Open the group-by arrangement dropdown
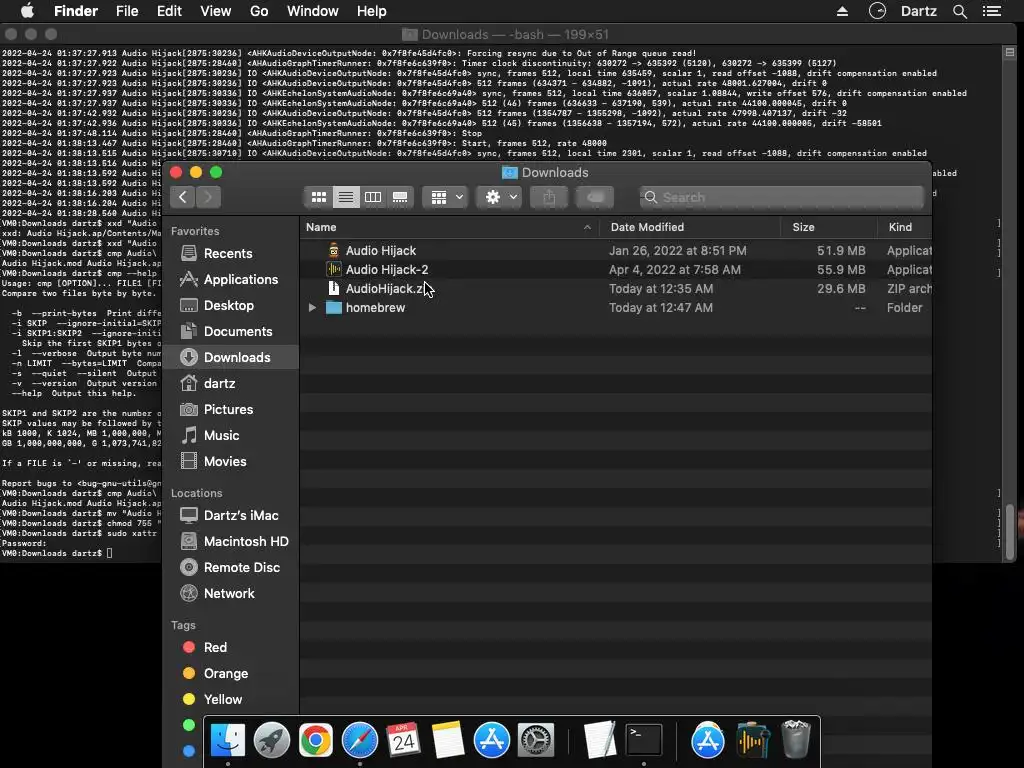1024x768 pixels. pos(447,197)
